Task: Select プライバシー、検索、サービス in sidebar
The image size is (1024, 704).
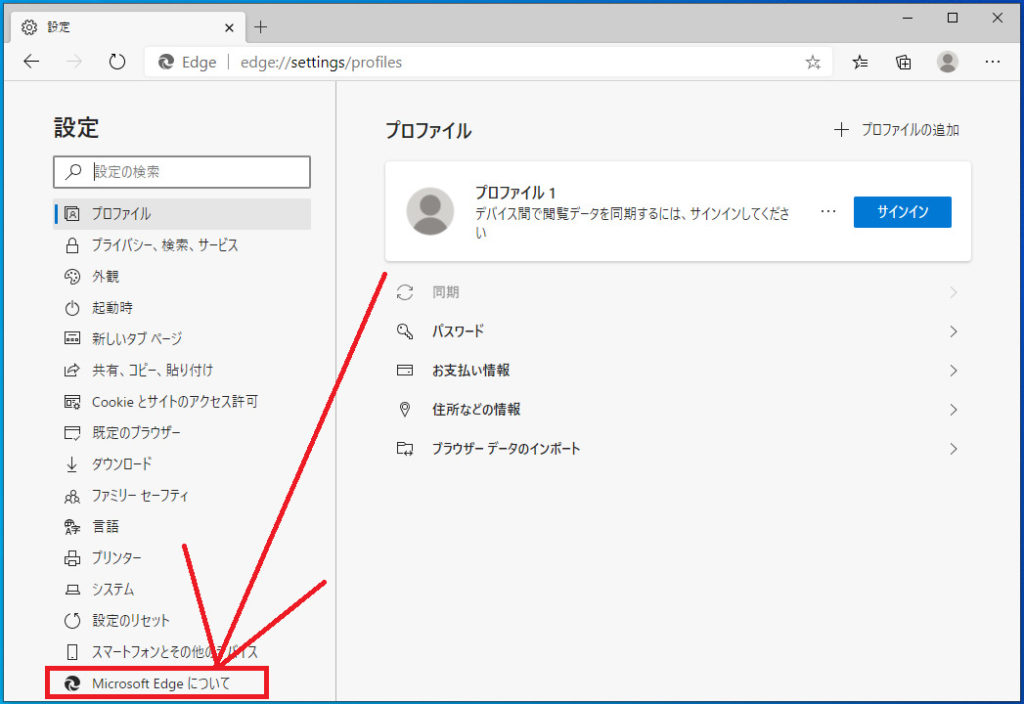Action: point(165,245)
